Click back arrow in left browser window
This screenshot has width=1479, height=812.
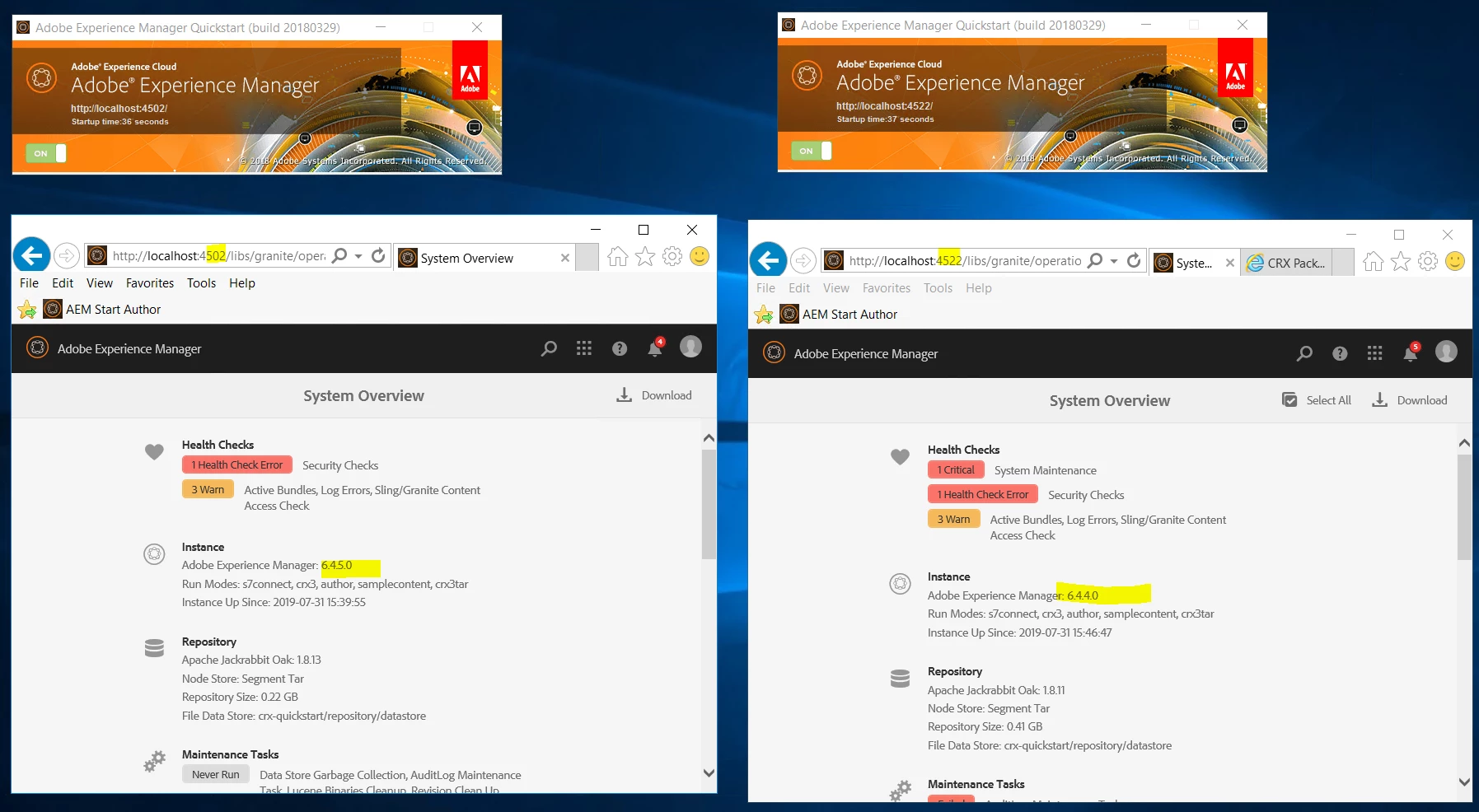[32, 256]
